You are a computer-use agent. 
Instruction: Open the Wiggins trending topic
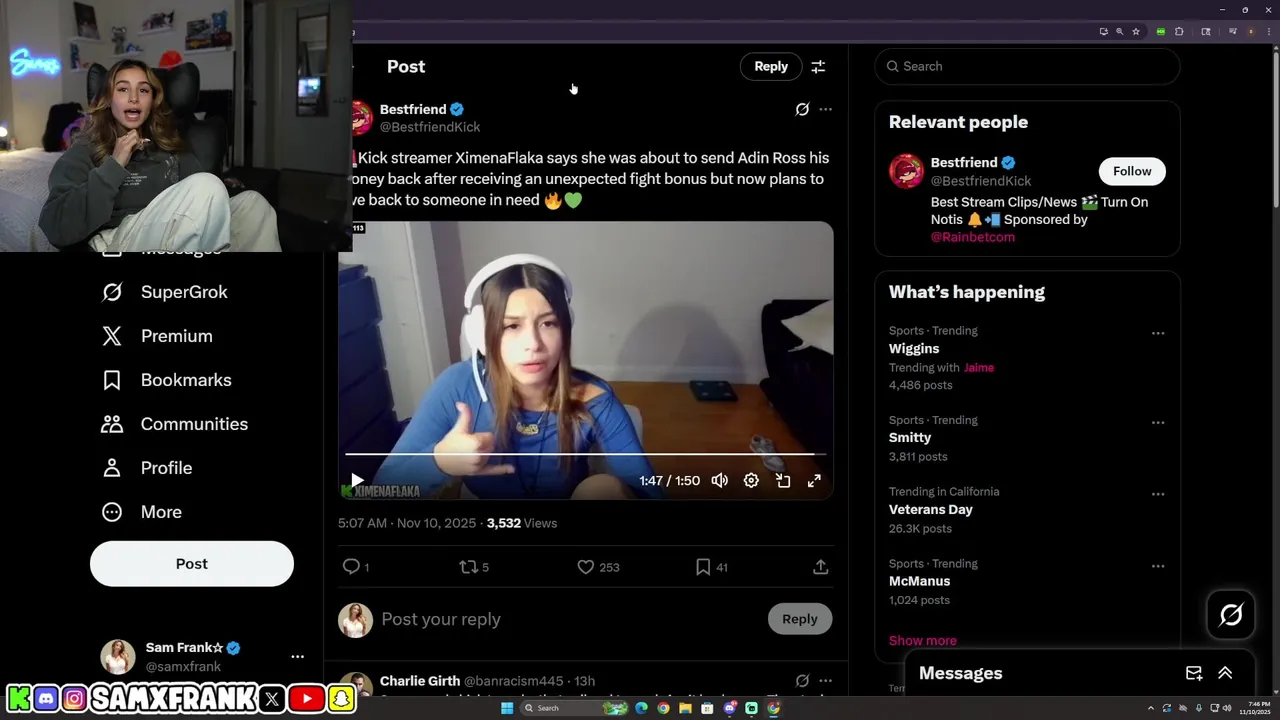click(x=914, y=349)
